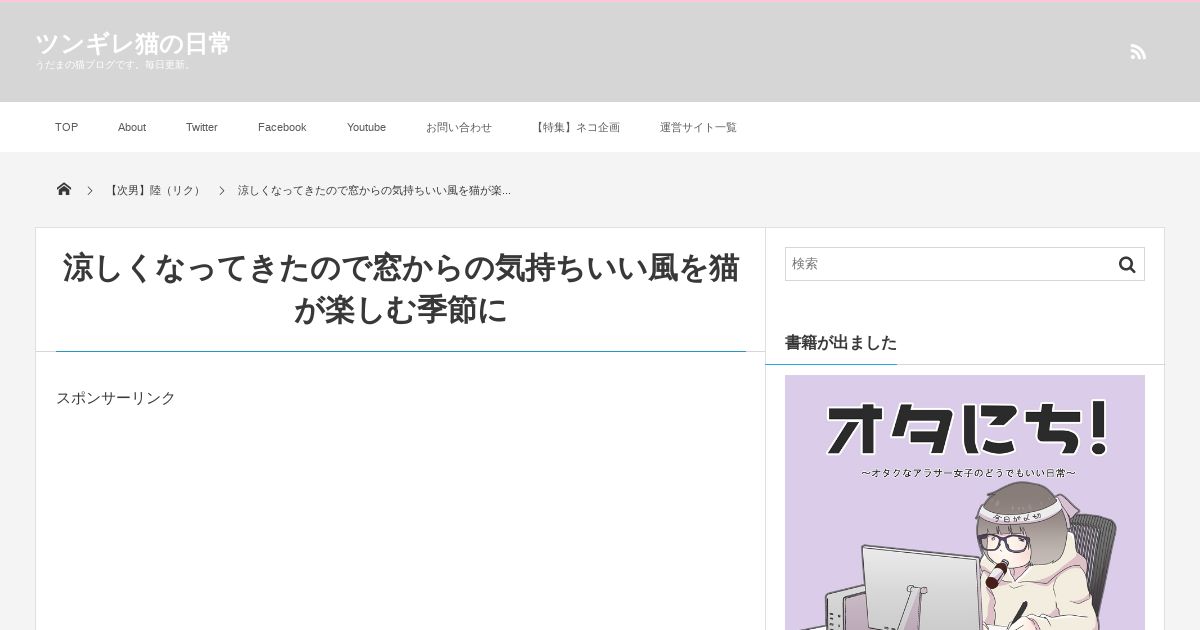Viewport: 1200px width, 630px height.
Task: Go to home via breadcrumb house icon
Action: pos(64,189)
